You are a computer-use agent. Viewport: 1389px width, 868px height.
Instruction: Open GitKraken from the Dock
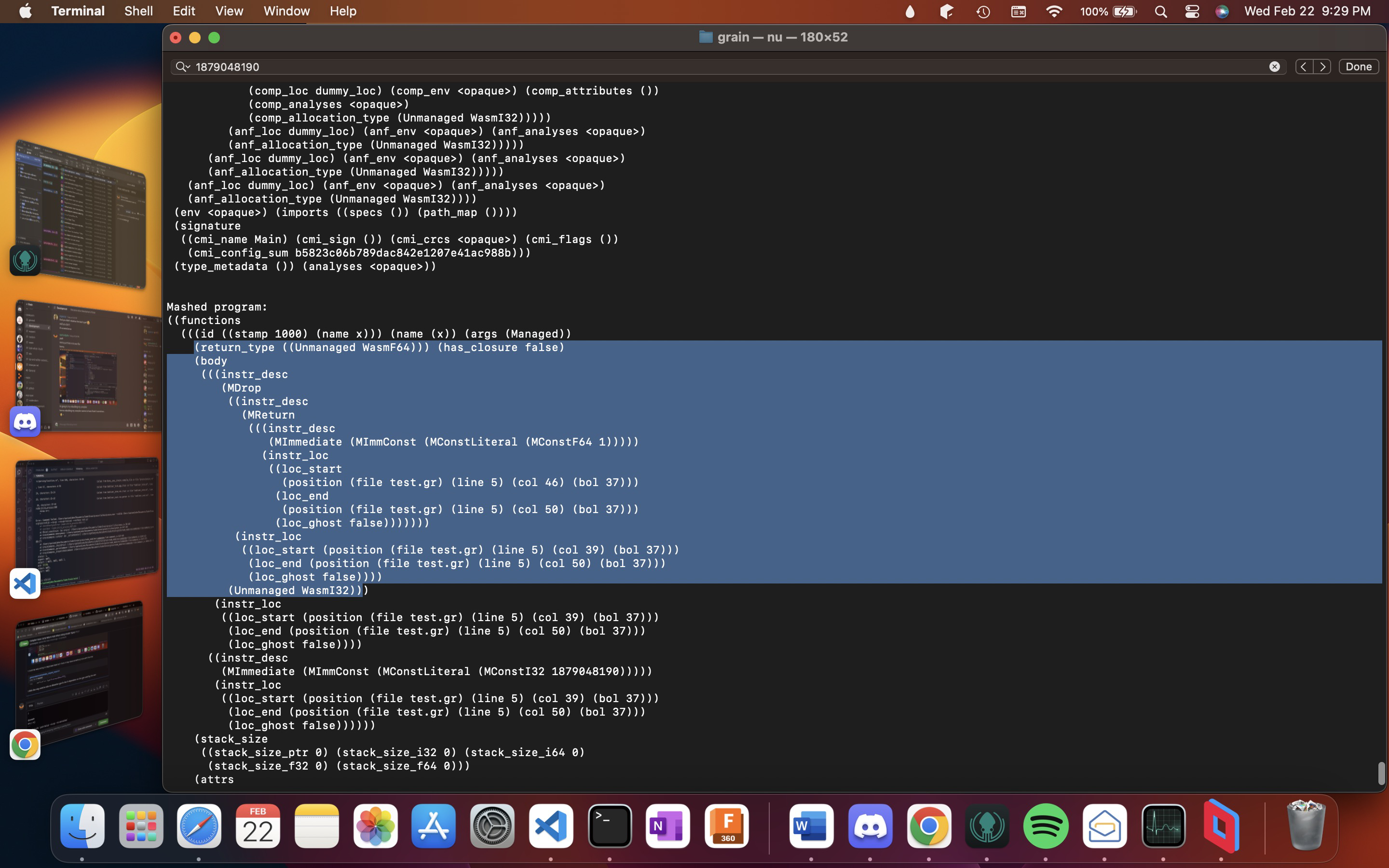click(987, 827)
